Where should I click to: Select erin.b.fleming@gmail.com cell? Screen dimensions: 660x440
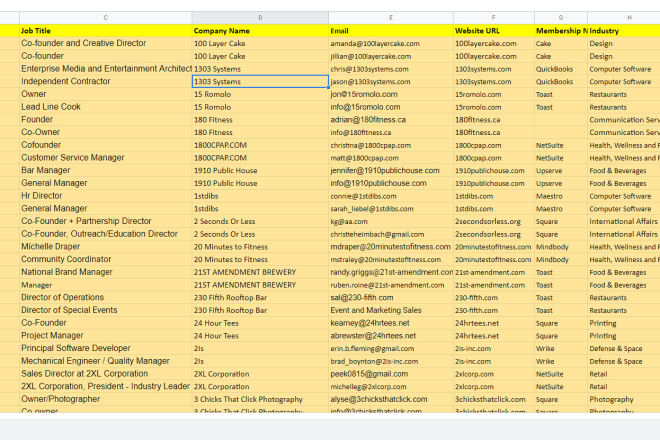click(391, 348)
